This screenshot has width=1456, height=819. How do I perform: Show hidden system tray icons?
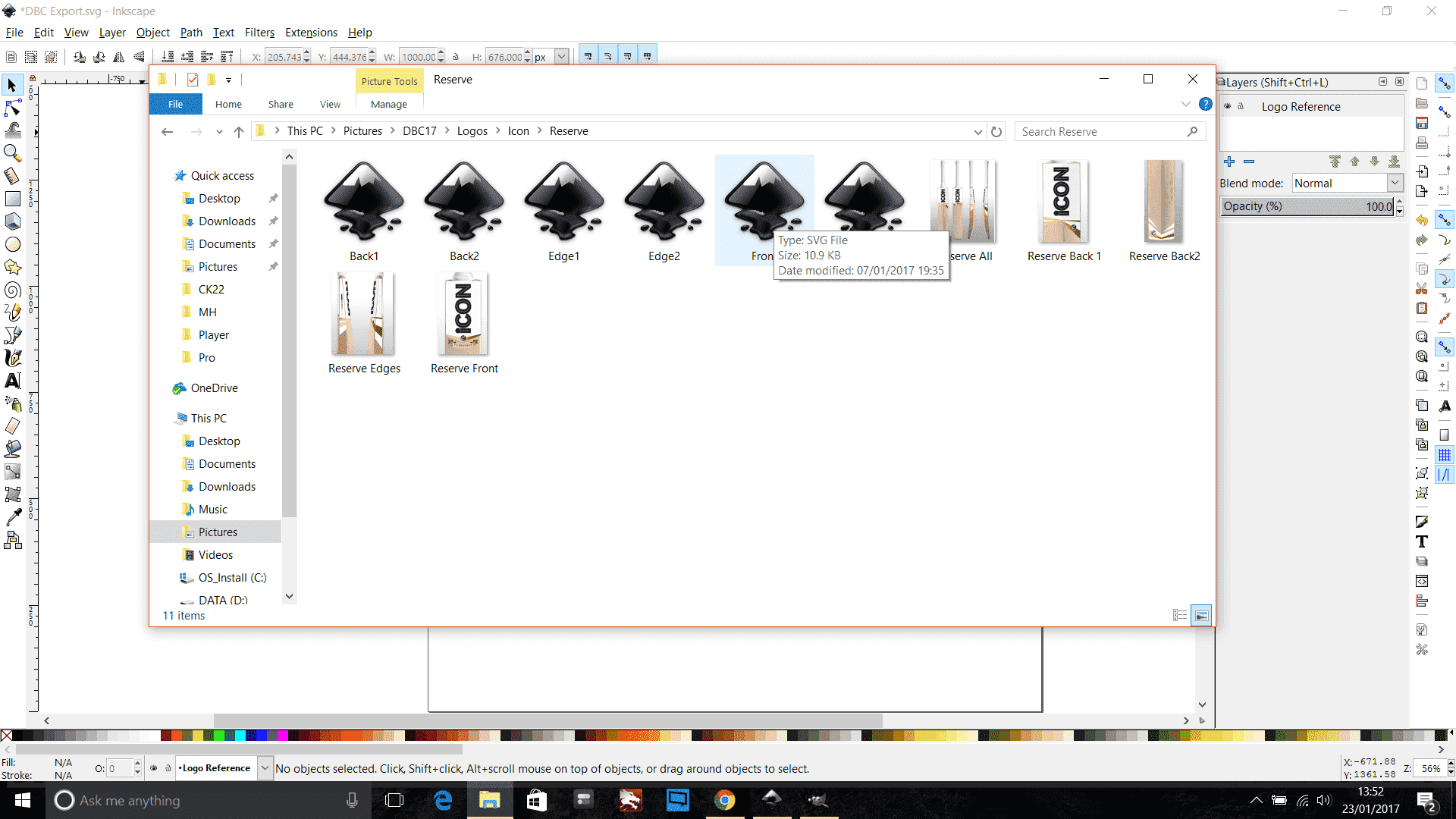pos(1257,800)
